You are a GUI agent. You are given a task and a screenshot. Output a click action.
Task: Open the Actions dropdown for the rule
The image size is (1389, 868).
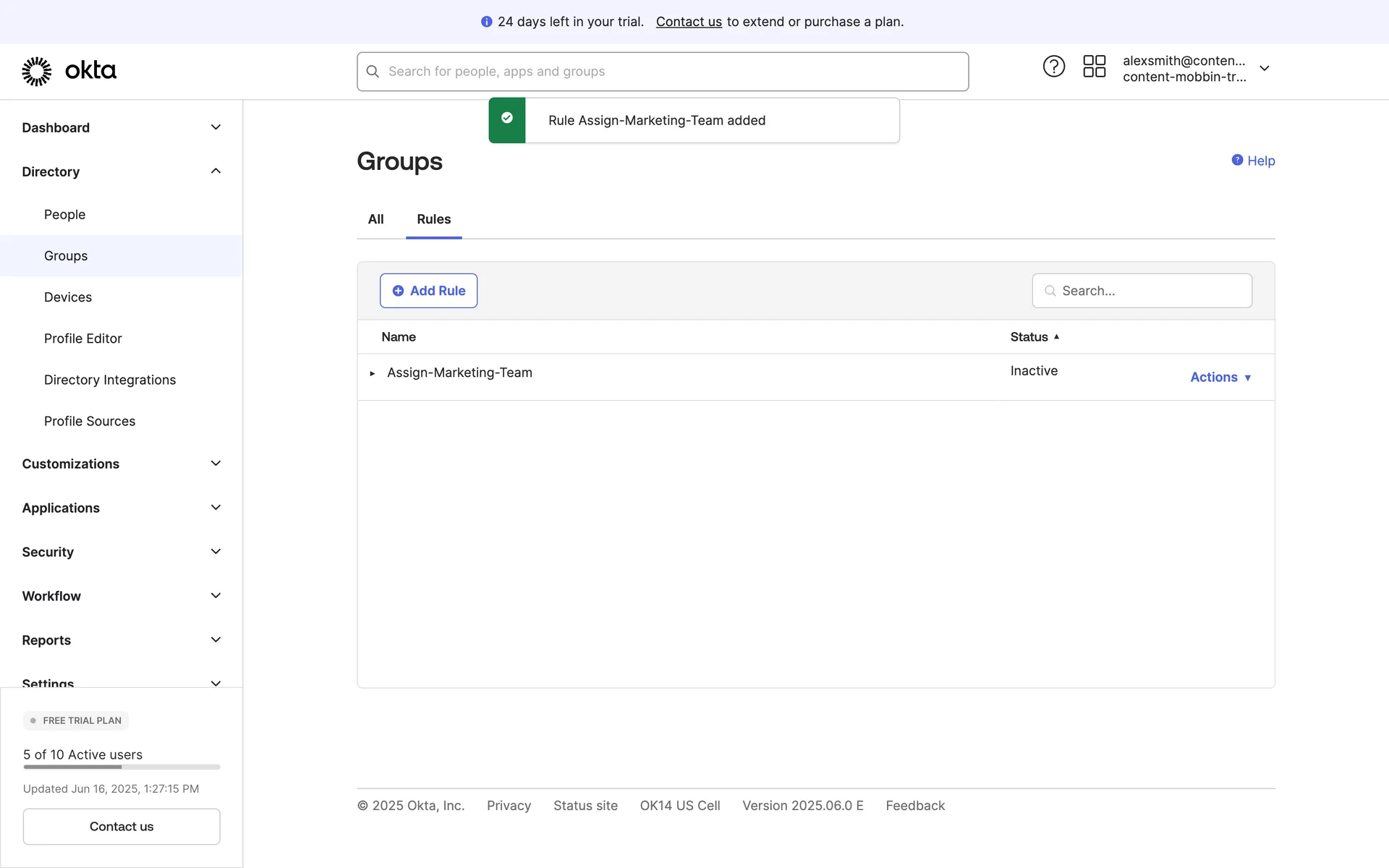coord(1220,377)
